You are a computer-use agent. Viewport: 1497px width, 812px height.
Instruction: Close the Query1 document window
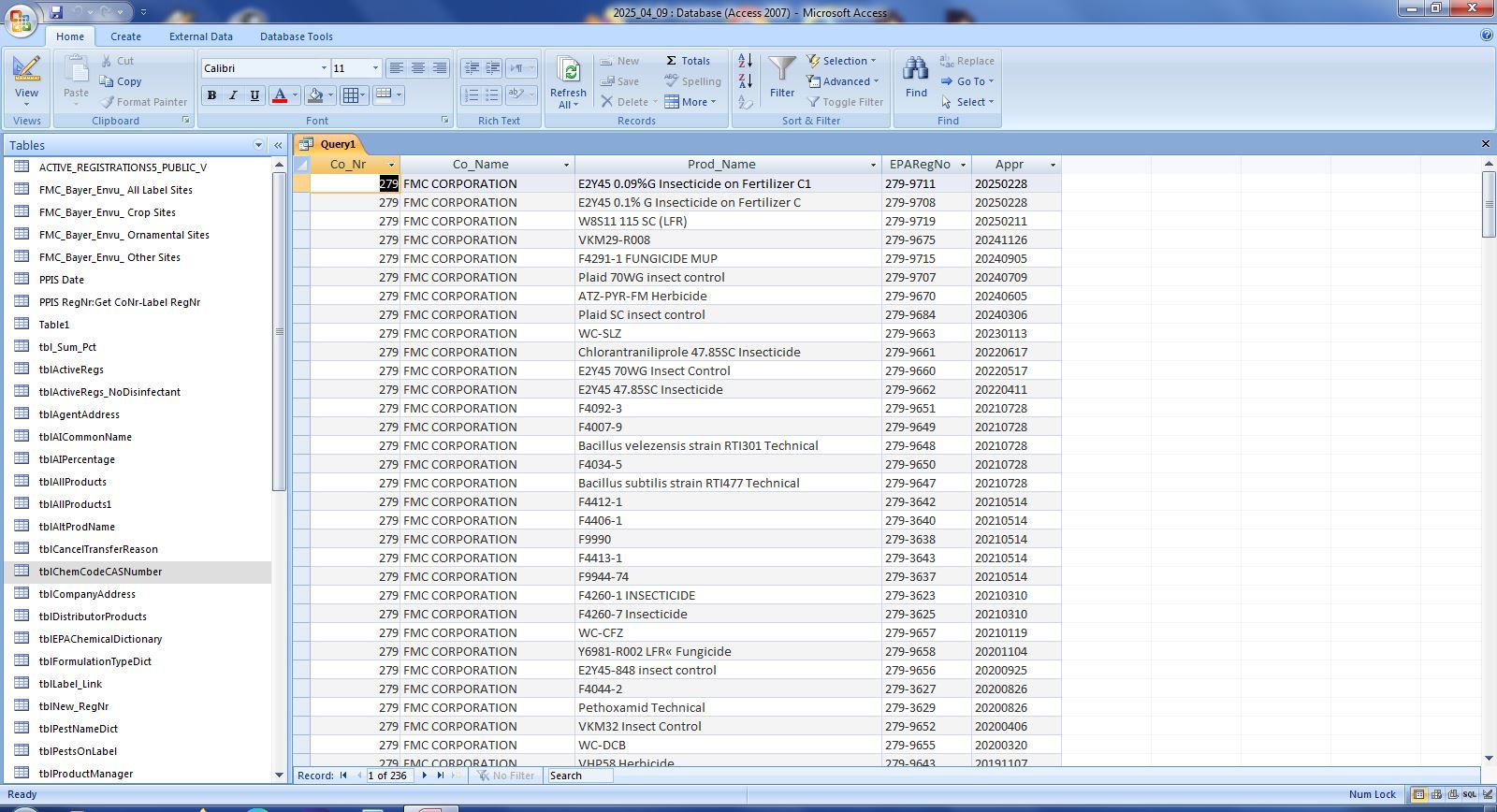point(1485,143)
